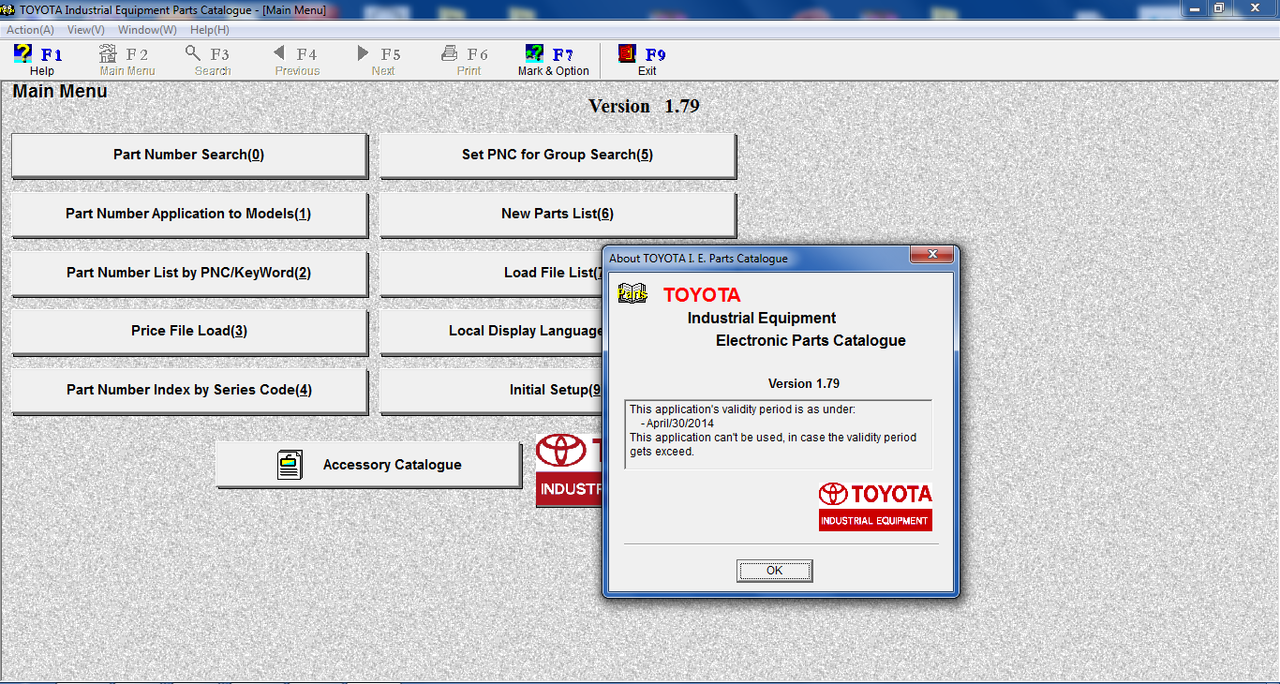Restore down the main application window
The height and width of the screenshot is (684, 1280).
1219,8
